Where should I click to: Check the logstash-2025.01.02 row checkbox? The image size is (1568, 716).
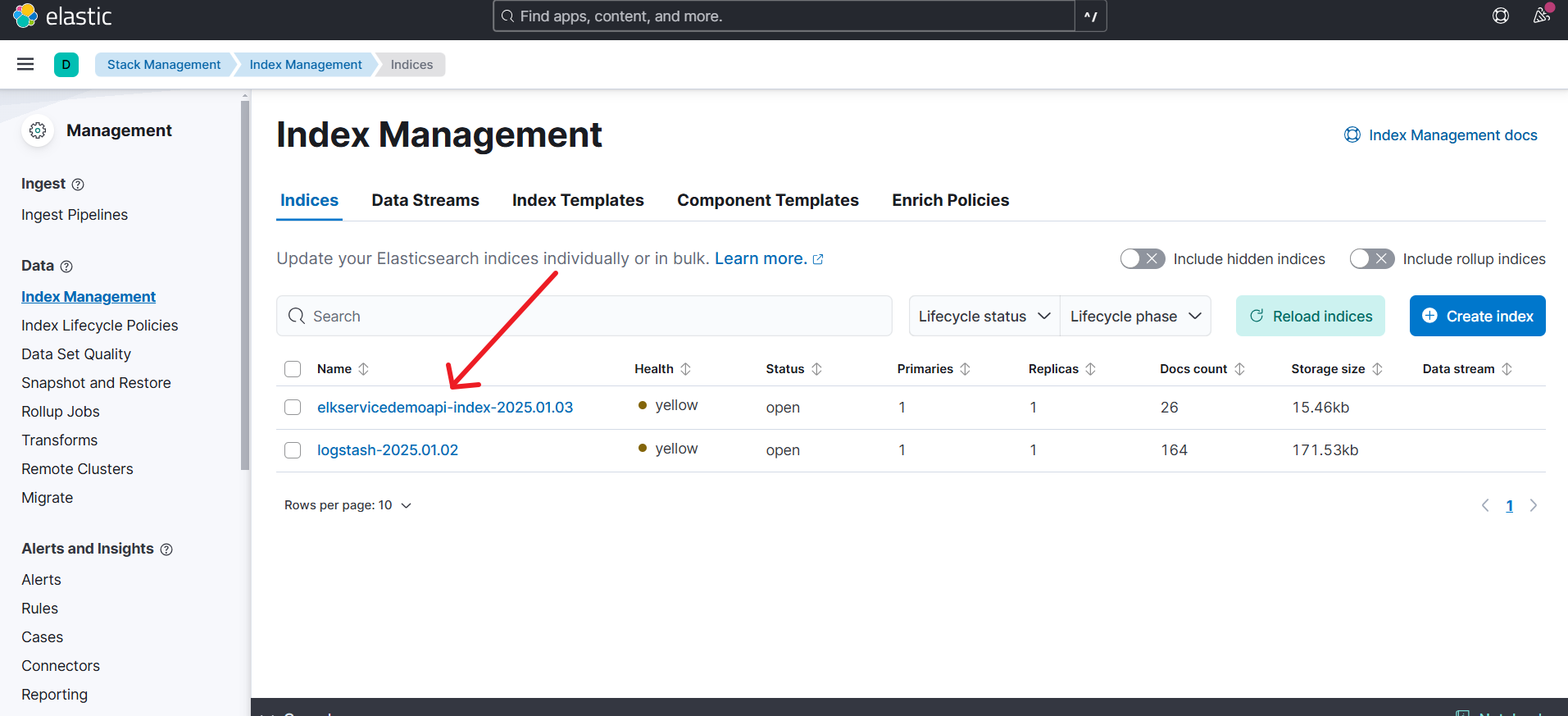(293, 450)
